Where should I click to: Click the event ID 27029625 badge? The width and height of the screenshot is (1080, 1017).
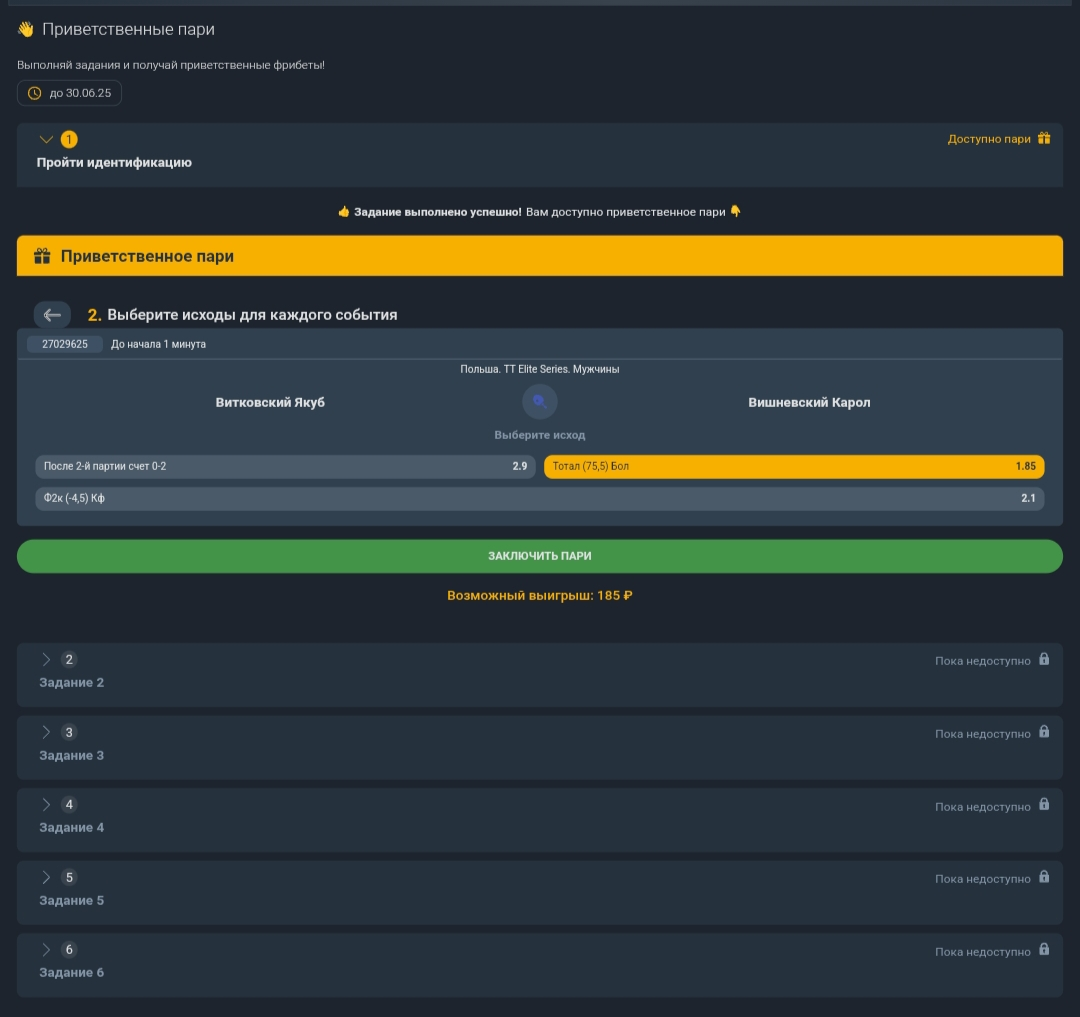click(65, 344)
